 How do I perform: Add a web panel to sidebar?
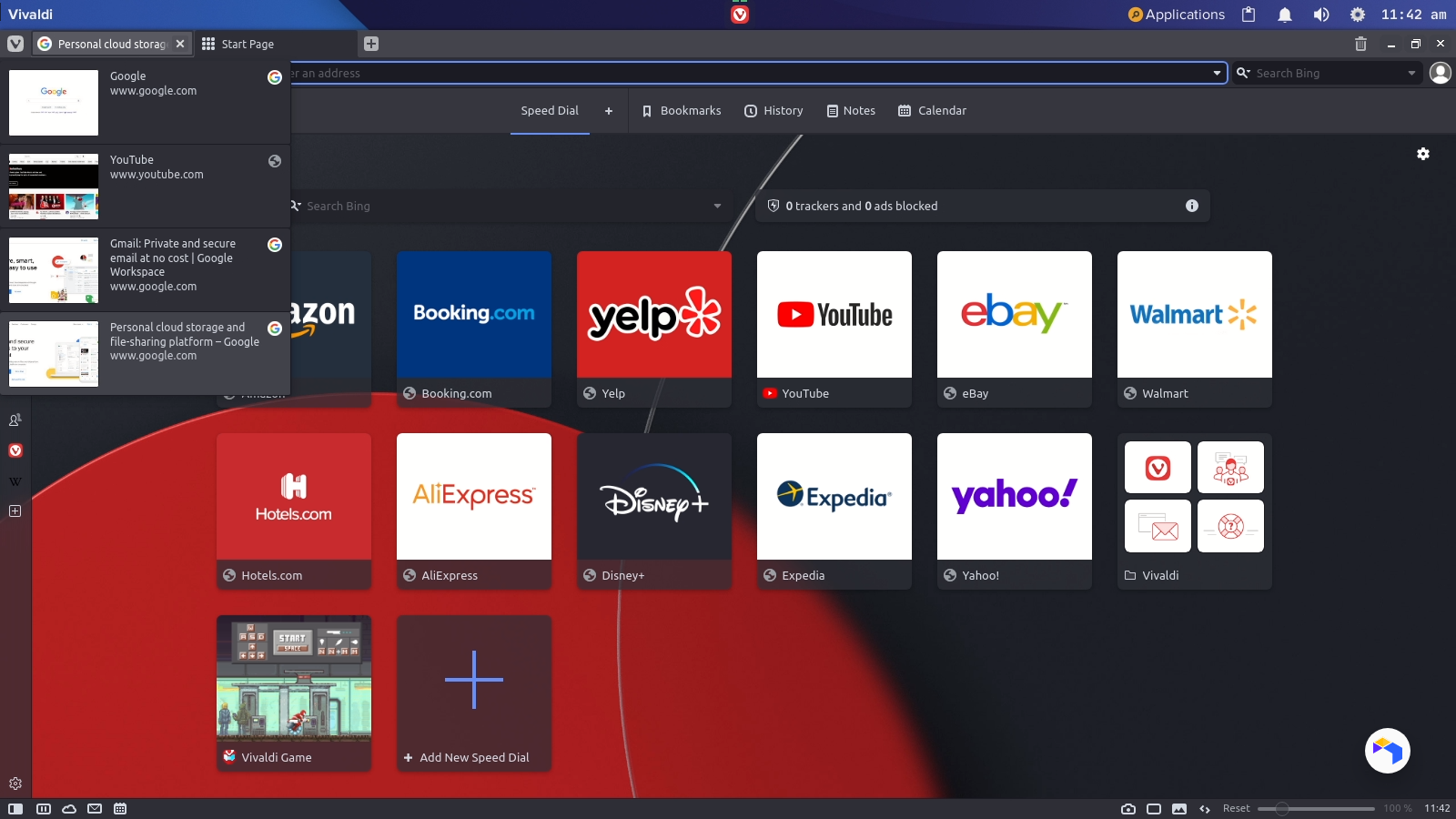coord(15,511)
